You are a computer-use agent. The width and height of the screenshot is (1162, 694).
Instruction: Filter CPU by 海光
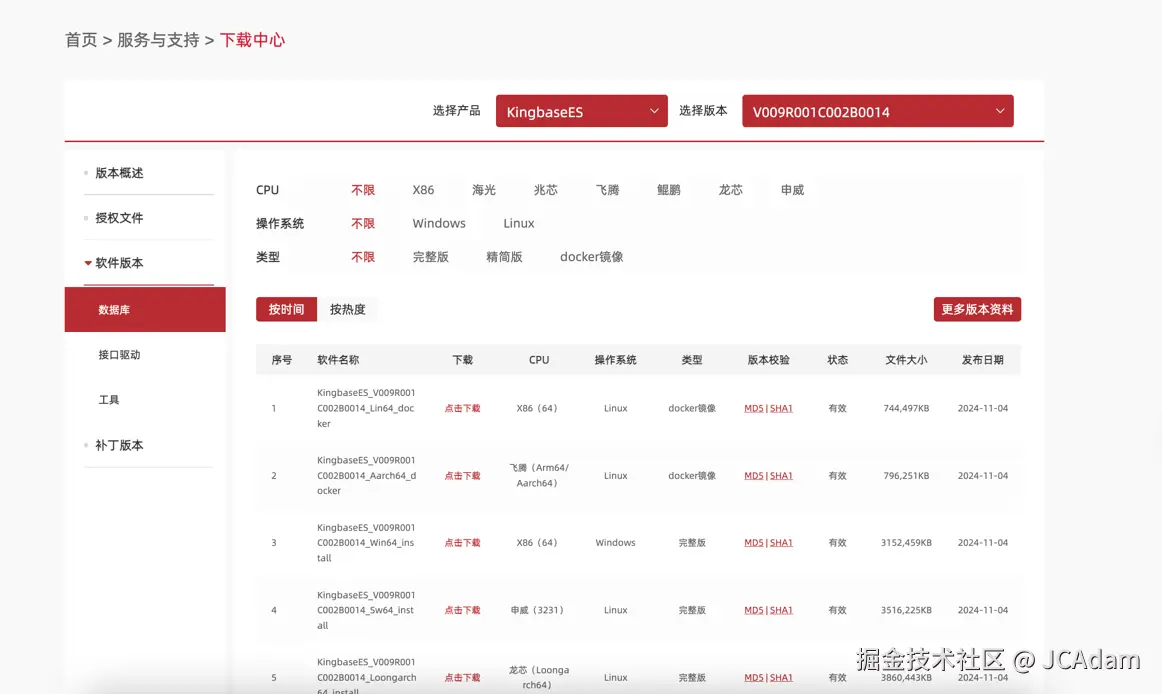click(484, 191)
